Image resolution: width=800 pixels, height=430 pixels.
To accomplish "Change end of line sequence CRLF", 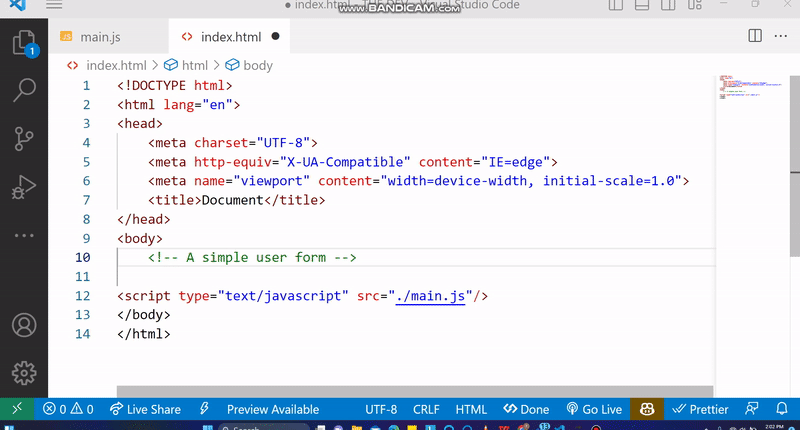I will [426, 409].
